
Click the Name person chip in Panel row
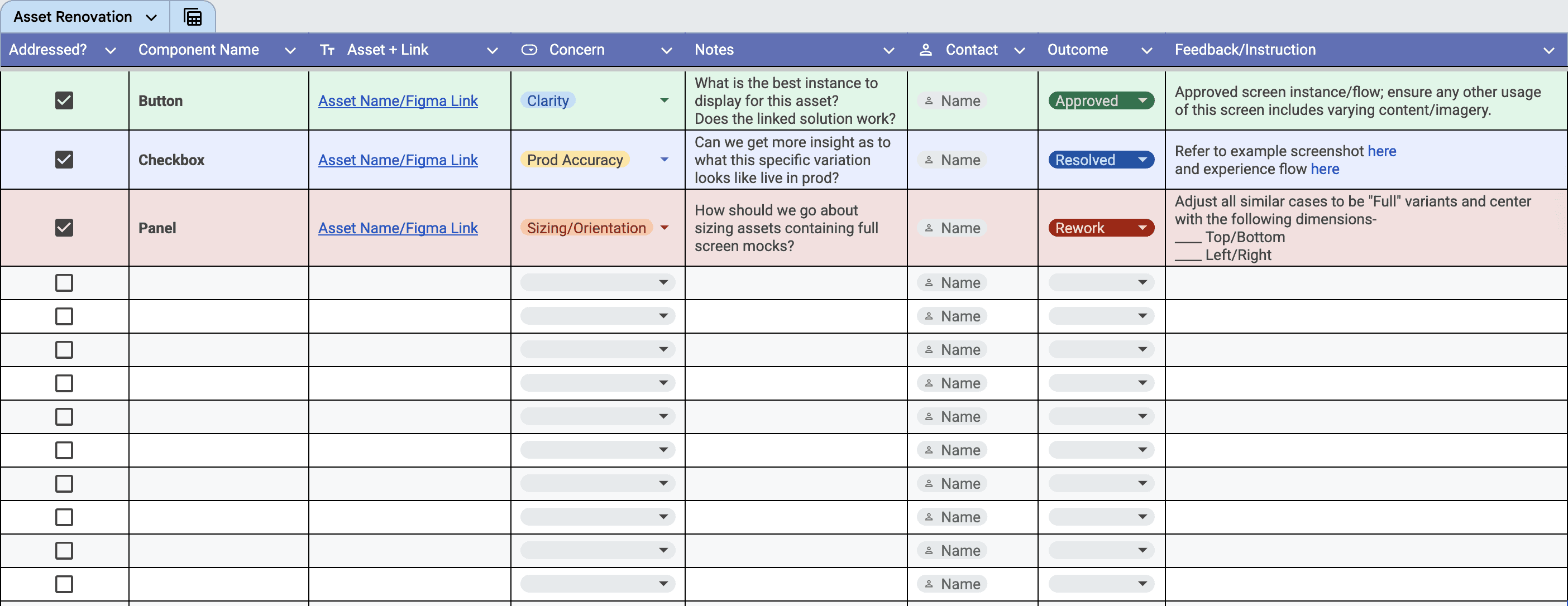point(953,228)
